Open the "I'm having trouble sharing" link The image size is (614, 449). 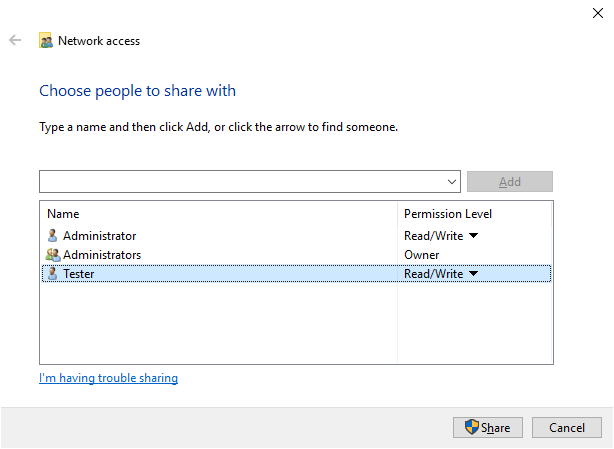tap(108, 378)
